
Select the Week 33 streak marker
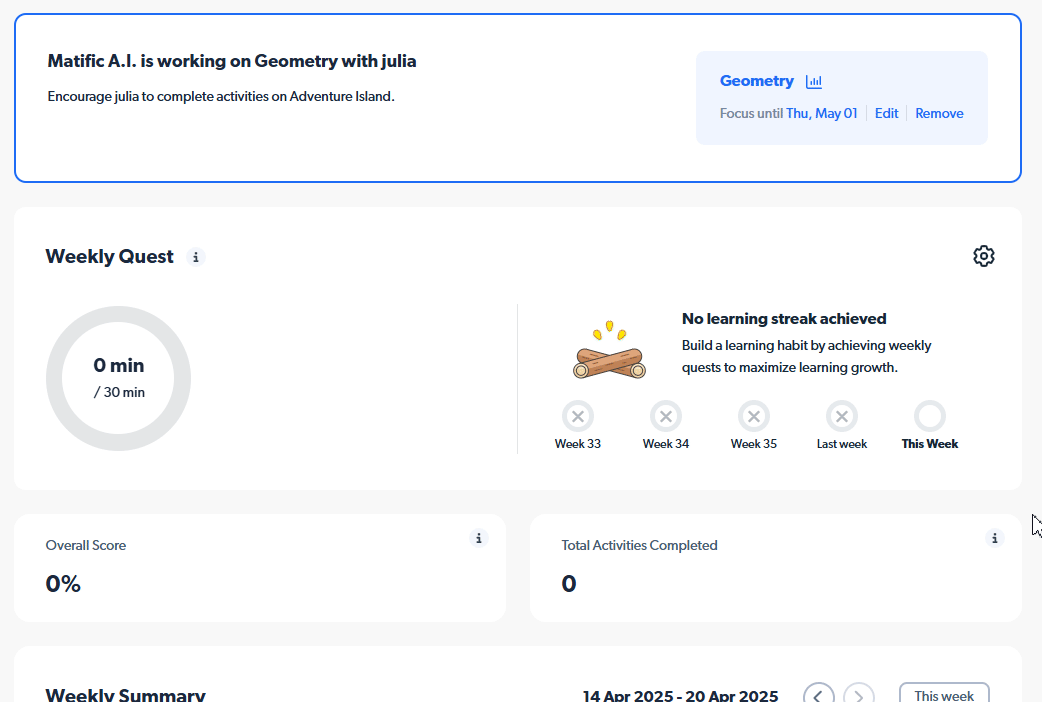[577, 417]
